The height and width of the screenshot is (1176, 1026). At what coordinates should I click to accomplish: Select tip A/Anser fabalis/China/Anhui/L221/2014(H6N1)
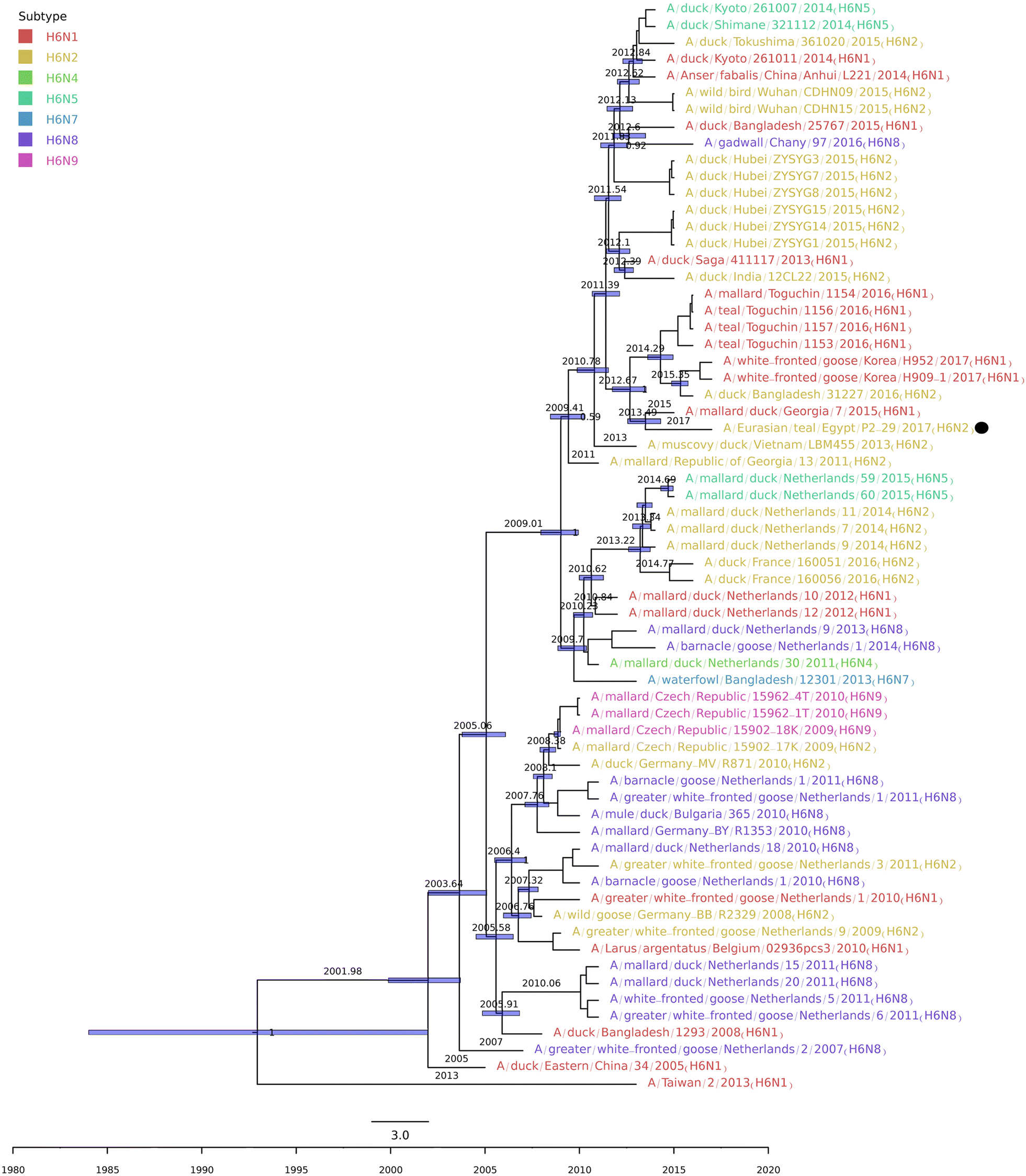(x=808, y=75)
